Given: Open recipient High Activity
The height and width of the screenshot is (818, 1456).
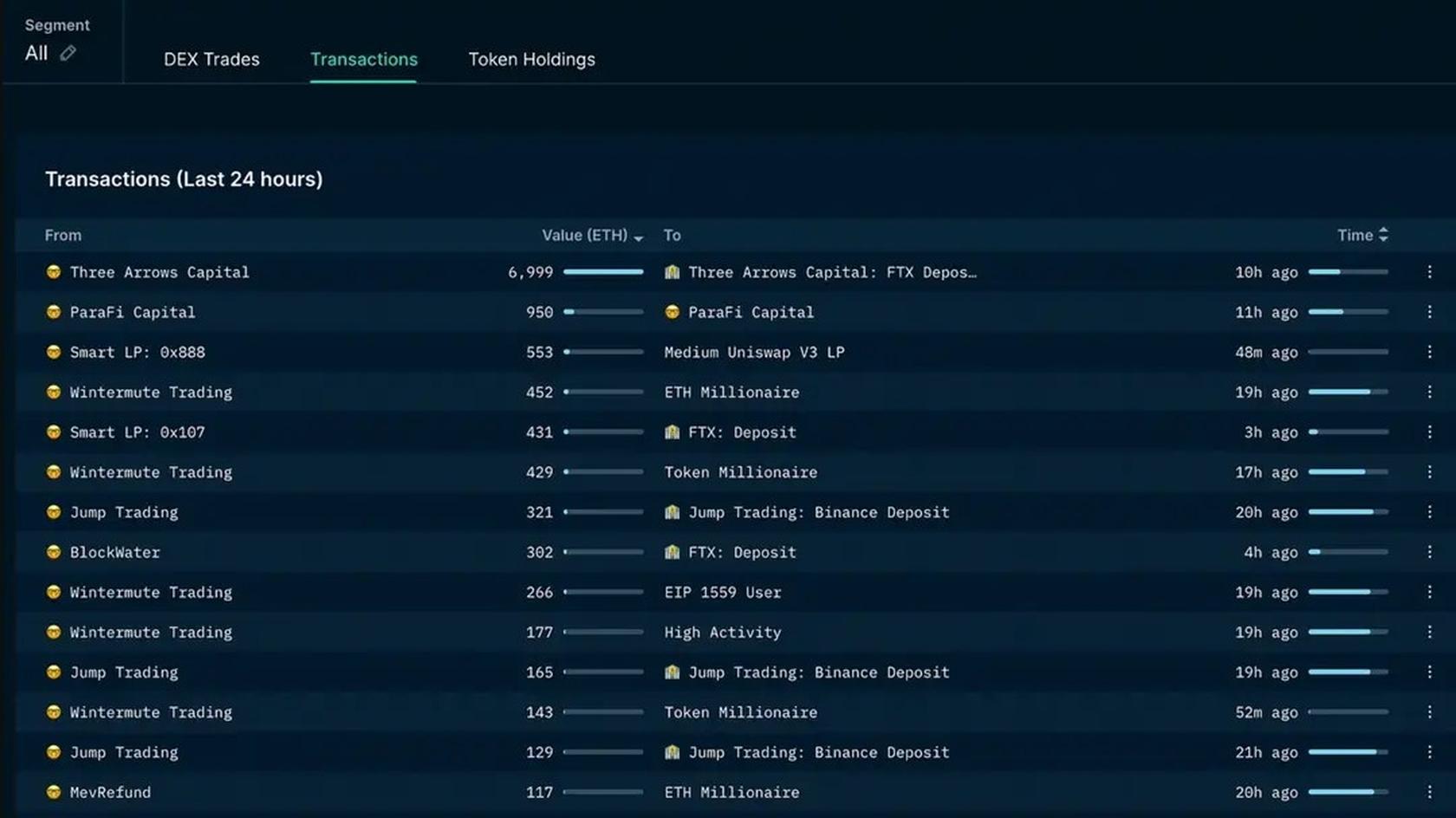Looking at the screenshot, I should (x=723, y=632).
